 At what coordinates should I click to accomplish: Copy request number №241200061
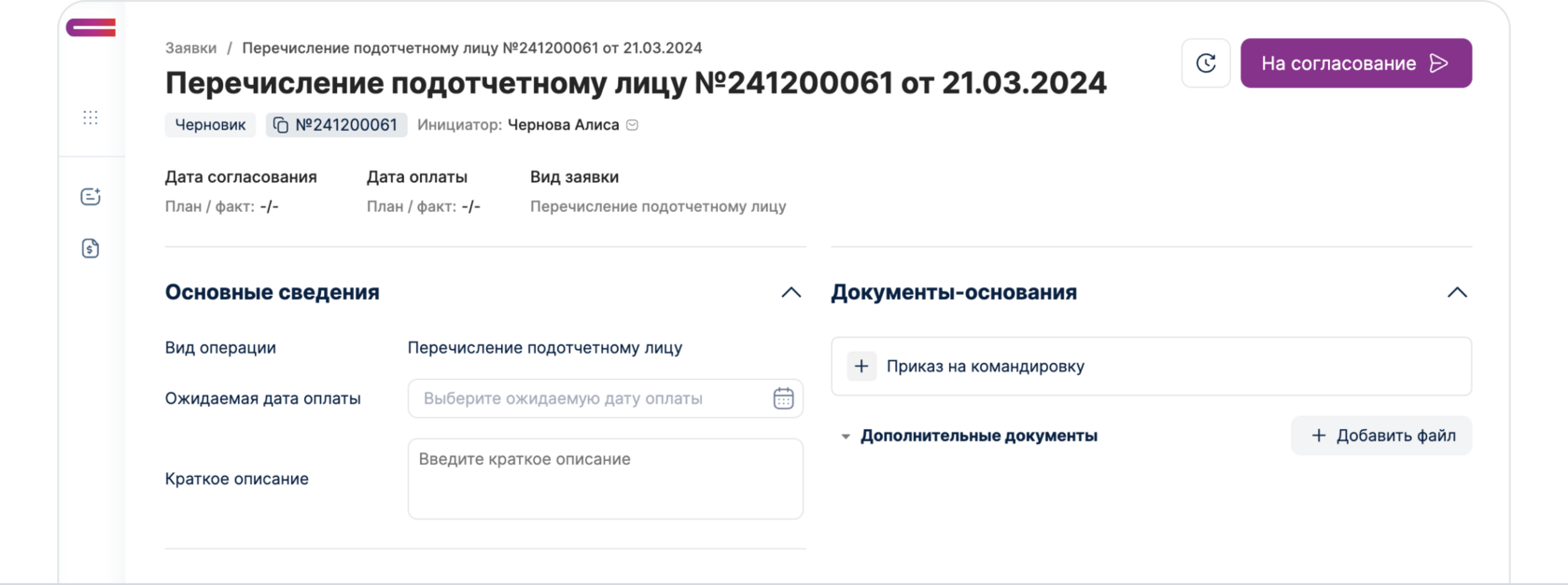(x=281, y=125)
